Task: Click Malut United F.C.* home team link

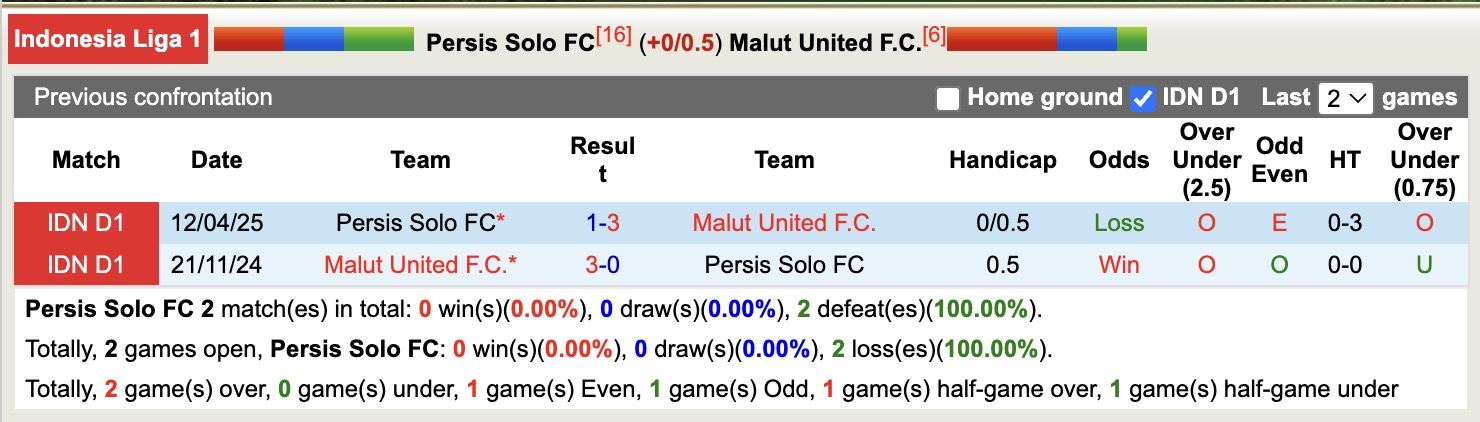Action: tap(420, 265)
